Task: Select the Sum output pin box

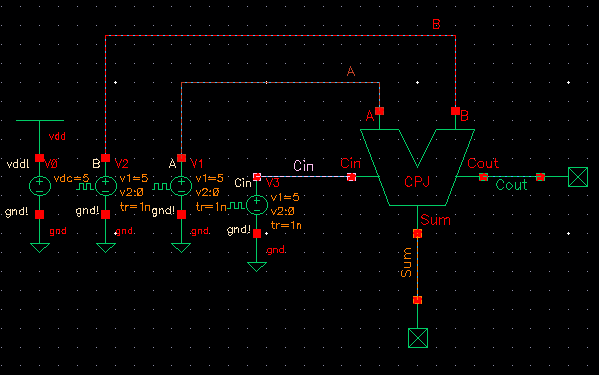Action: tap(418, 338)
